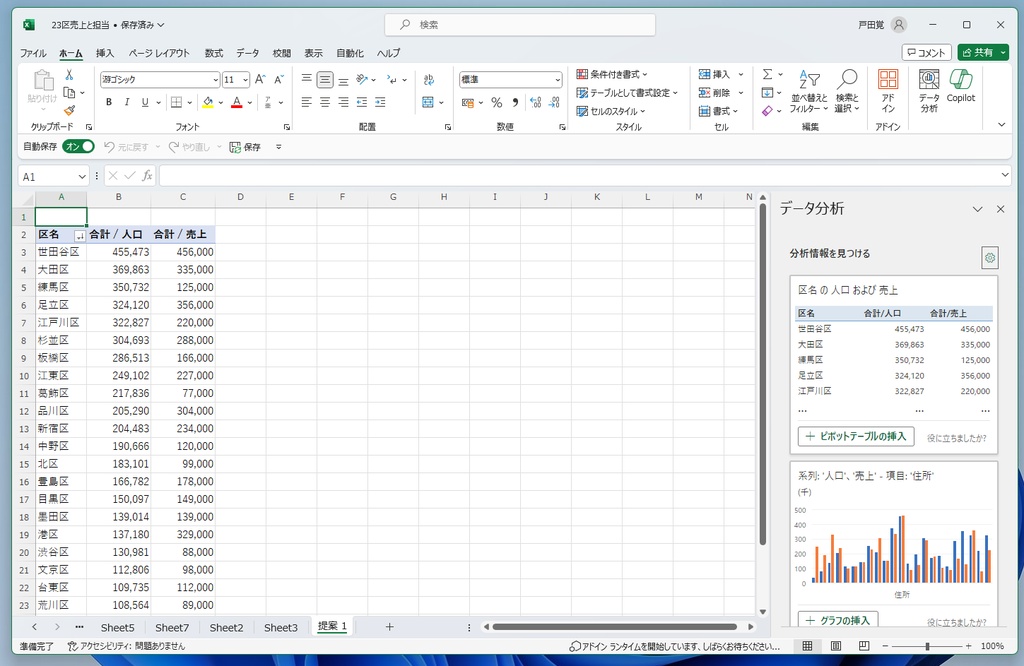Click the Format Painter brush icon

(69, 110)
